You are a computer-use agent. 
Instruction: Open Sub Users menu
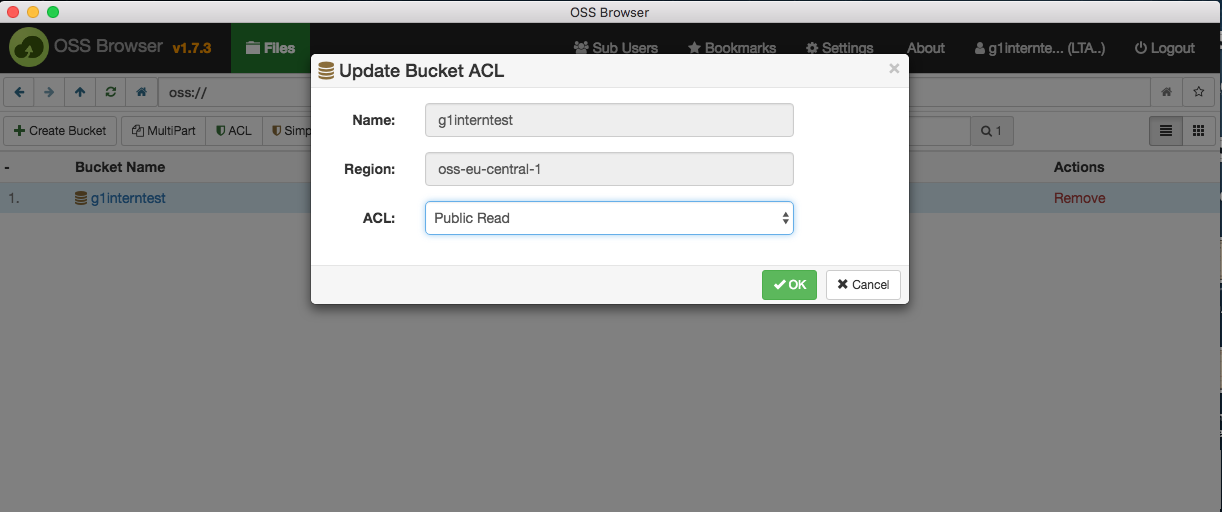(616, 48)
